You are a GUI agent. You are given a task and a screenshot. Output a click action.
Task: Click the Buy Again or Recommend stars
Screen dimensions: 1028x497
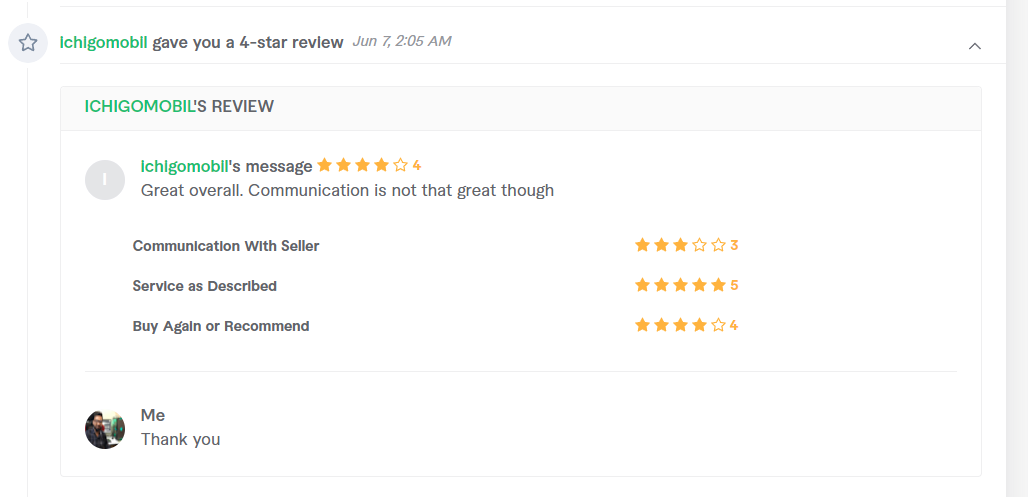coord(681,325)
